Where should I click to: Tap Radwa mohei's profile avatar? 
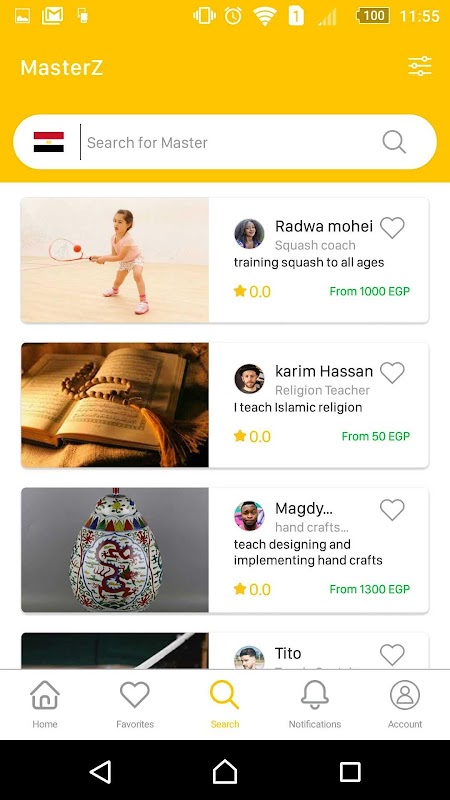click(249, 234)
